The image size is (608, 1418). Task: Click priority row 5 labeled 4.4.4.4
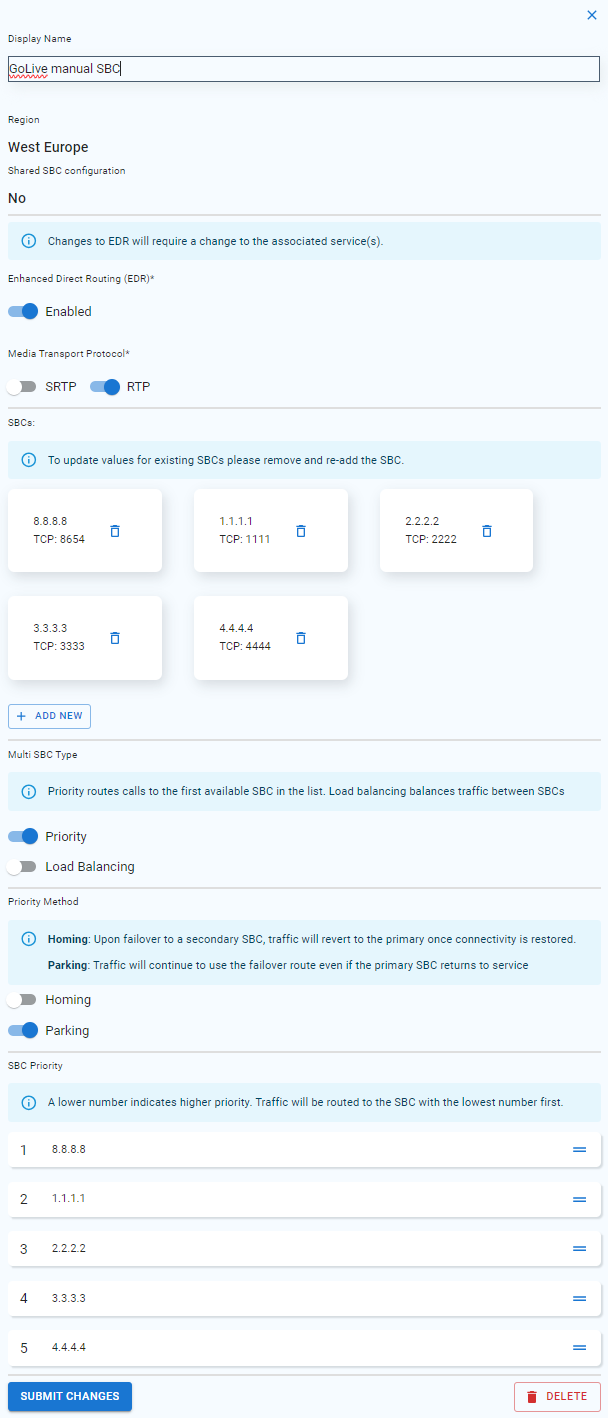(304, 1347)
